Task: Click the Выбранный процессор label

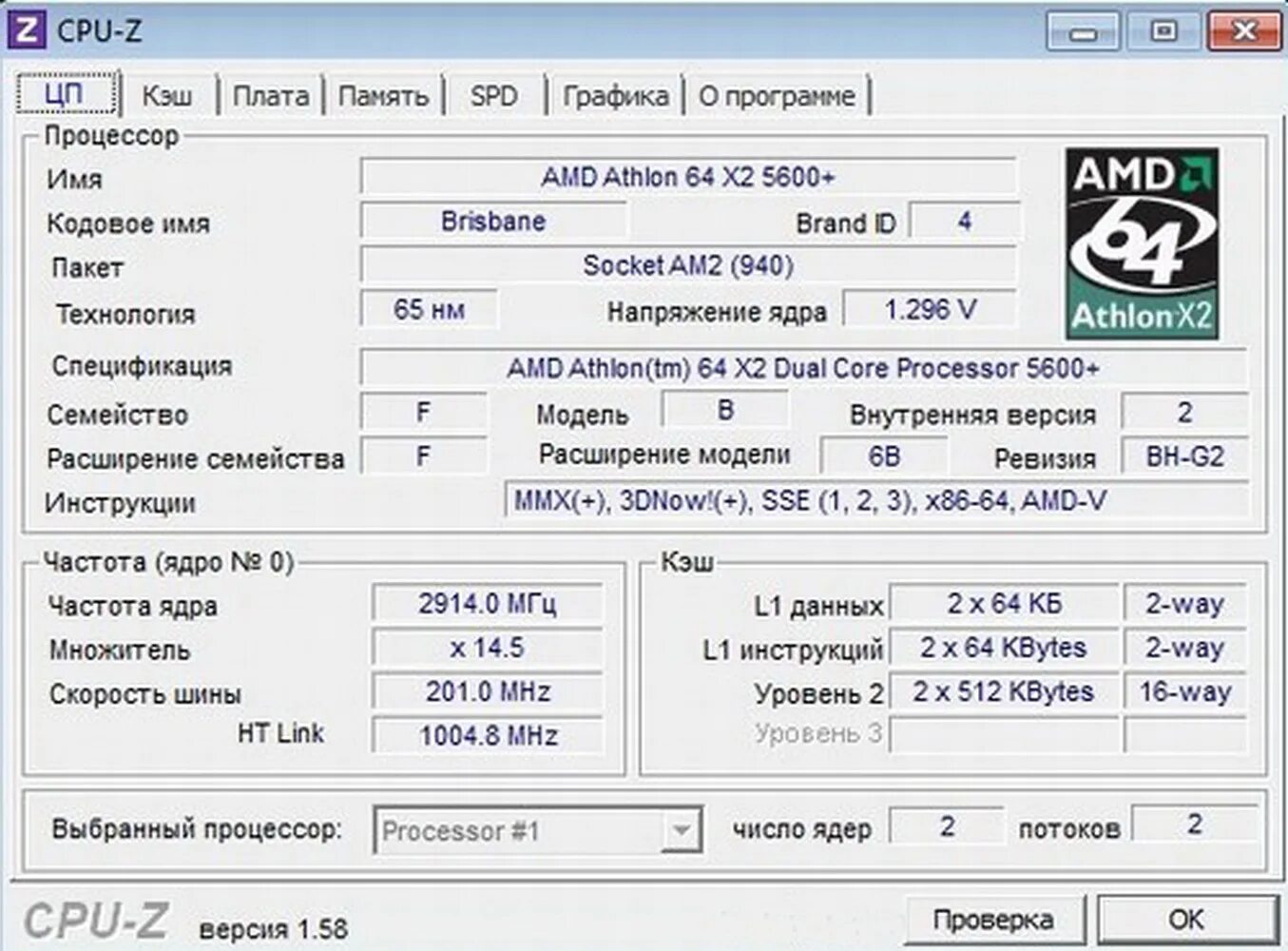Action: click(197, 829)
